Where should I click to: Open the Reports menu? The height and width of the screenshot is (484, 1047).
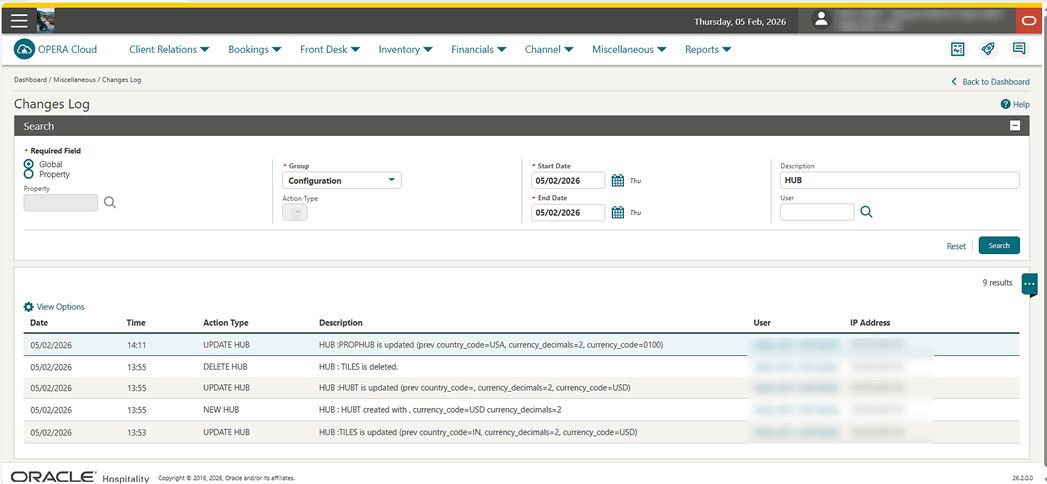tap(708, 49)
